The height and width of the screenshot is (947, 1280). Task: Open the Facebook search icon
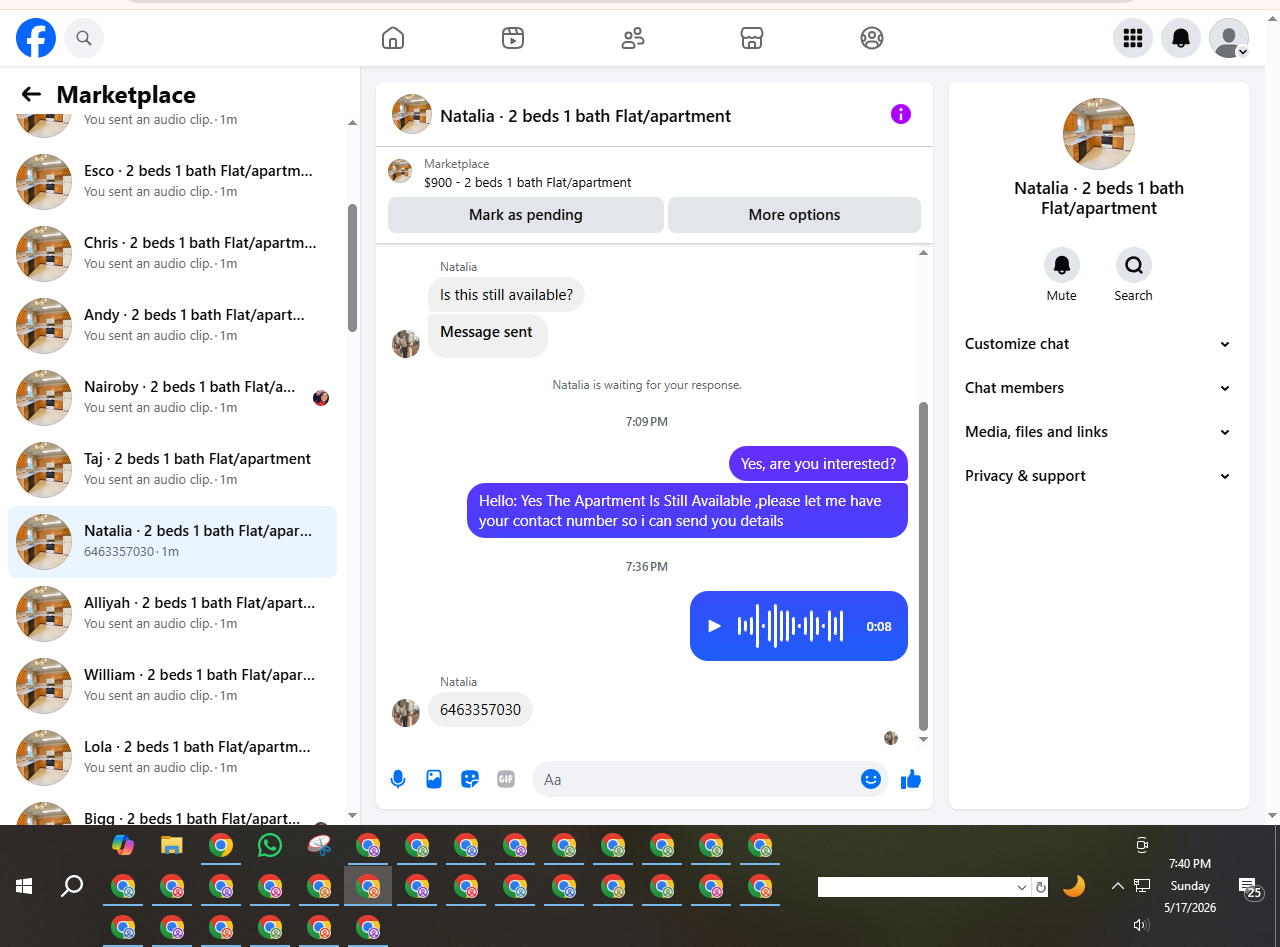(x=84, y=38)
